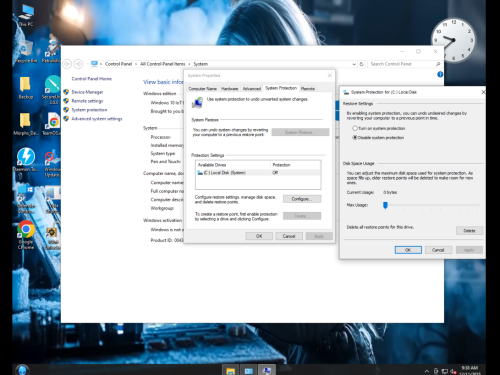Click the Search Control Panel field
This screenshot has width=500, height=375.
pyautogui.click(x=401, y=64)
